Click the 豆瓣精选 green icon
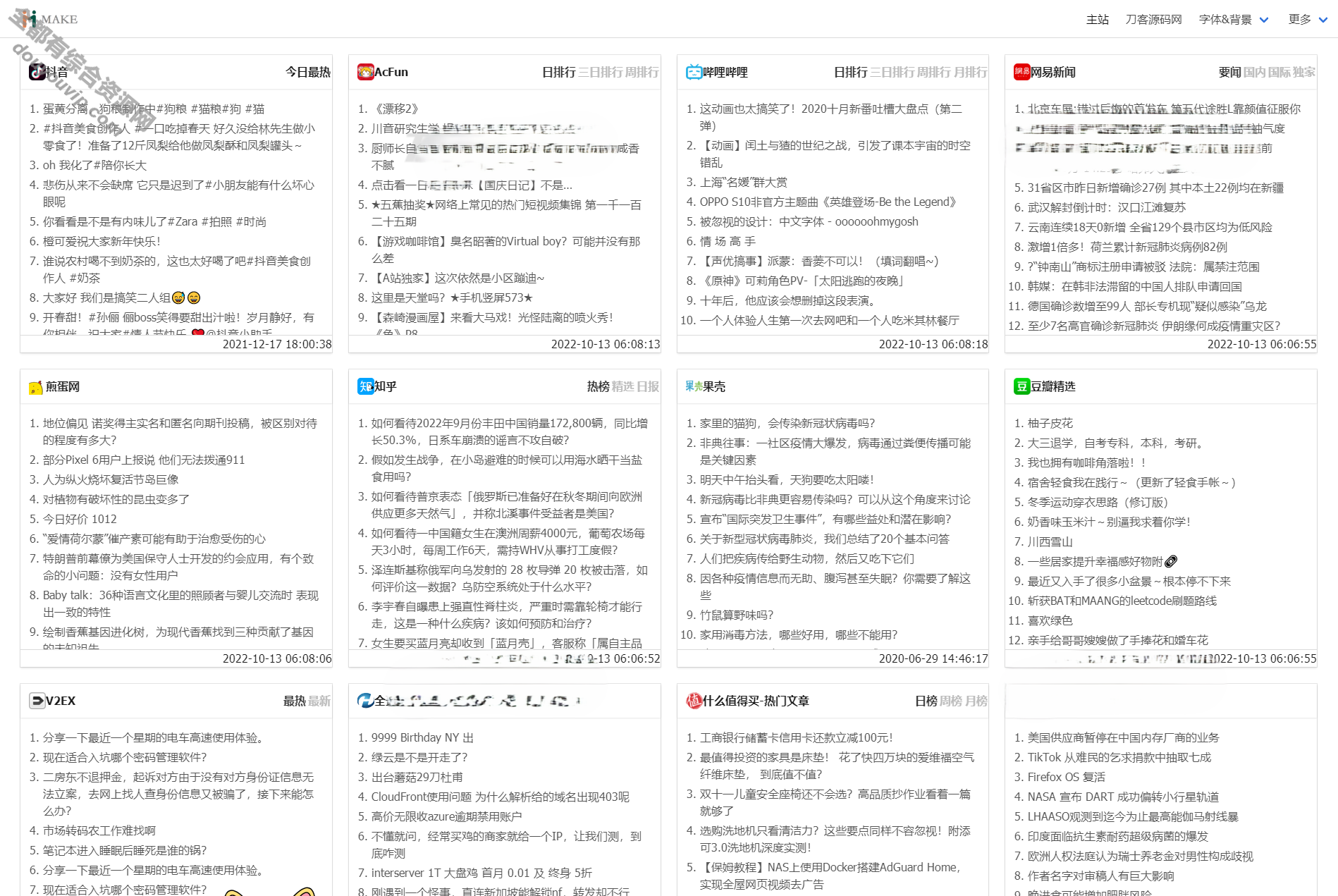The height and width of the screenshot is (896, 1338). click(1021, 386)
